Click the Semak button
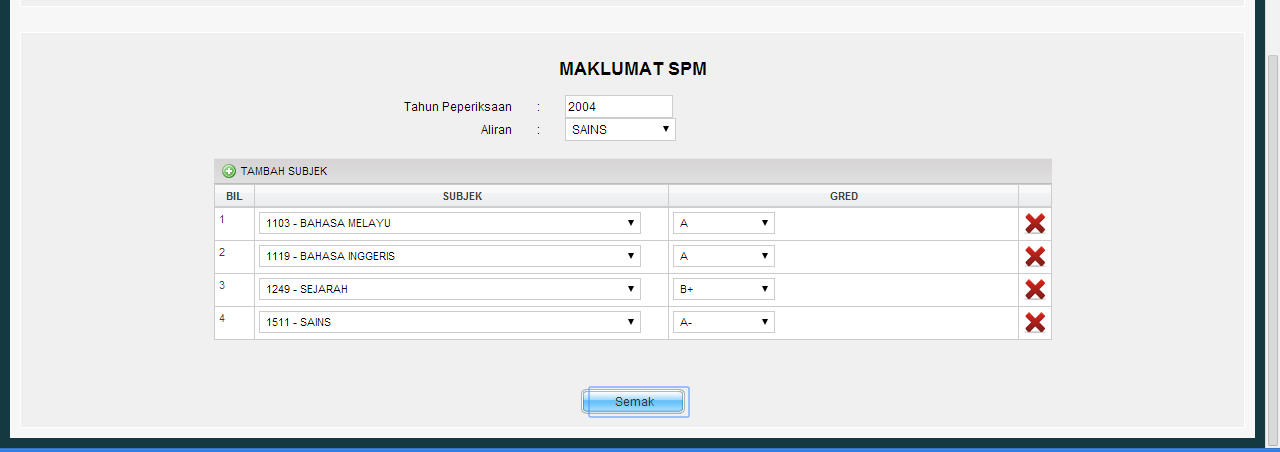 (634, 402)
